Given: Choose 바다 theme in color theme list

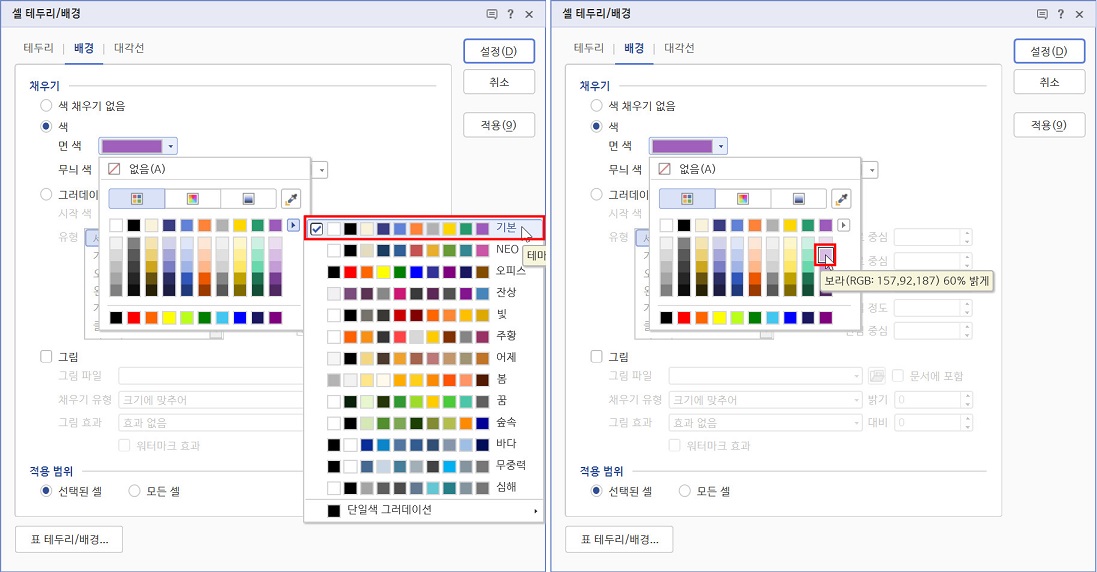Looking at the screenshot, I should (425, 444).
